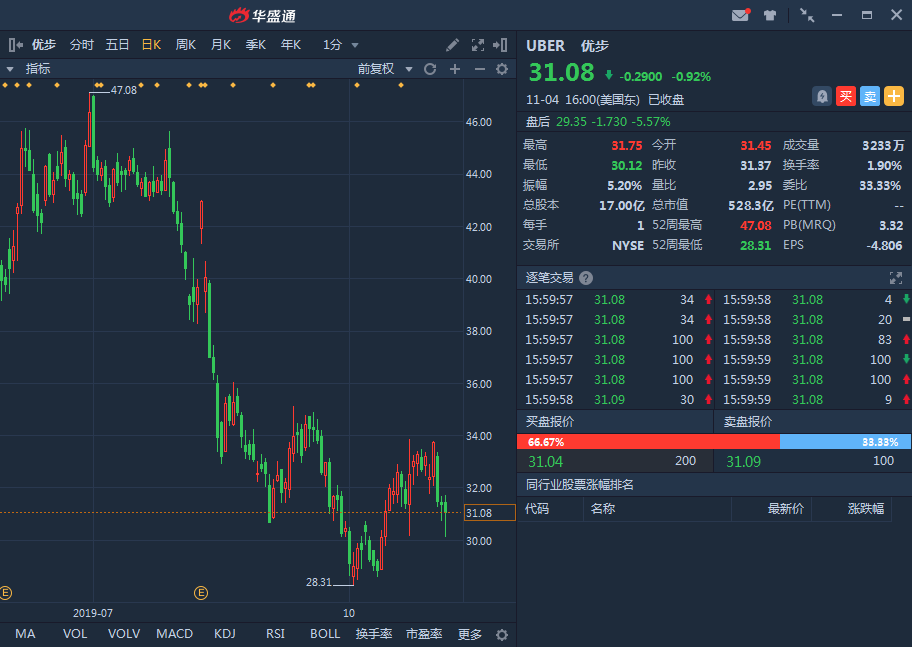Expand the 指标 indicator dropdown arrow
Image resolution: width=912 pixels, height=647 pixels.
[x=10, y=69]
